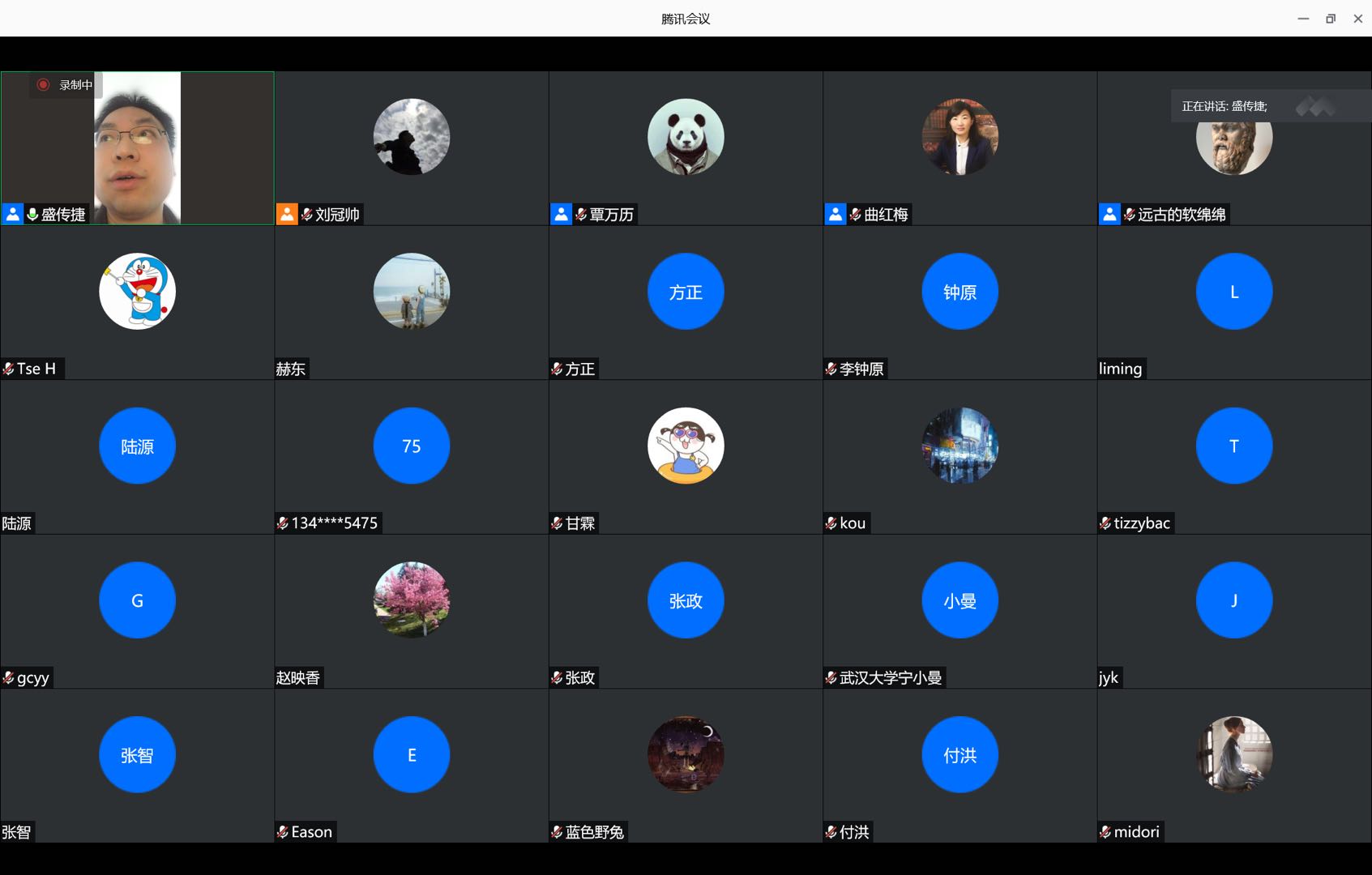Click the muted mic icon beside 覃万历

point(581,215)
